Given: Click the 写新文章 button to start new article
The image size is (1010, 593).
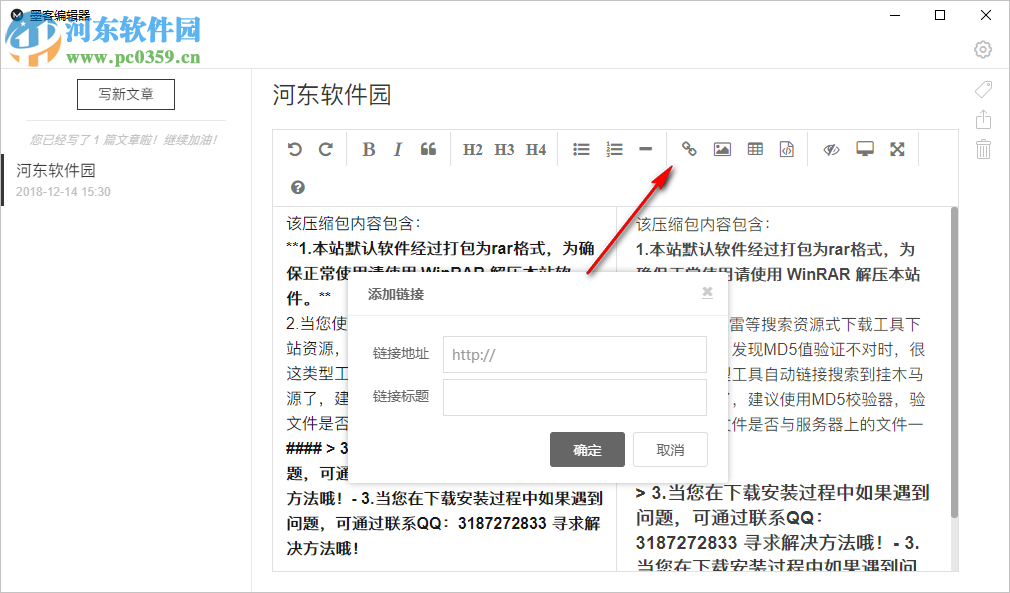Looking at the screenshot, I should point(125,94).
